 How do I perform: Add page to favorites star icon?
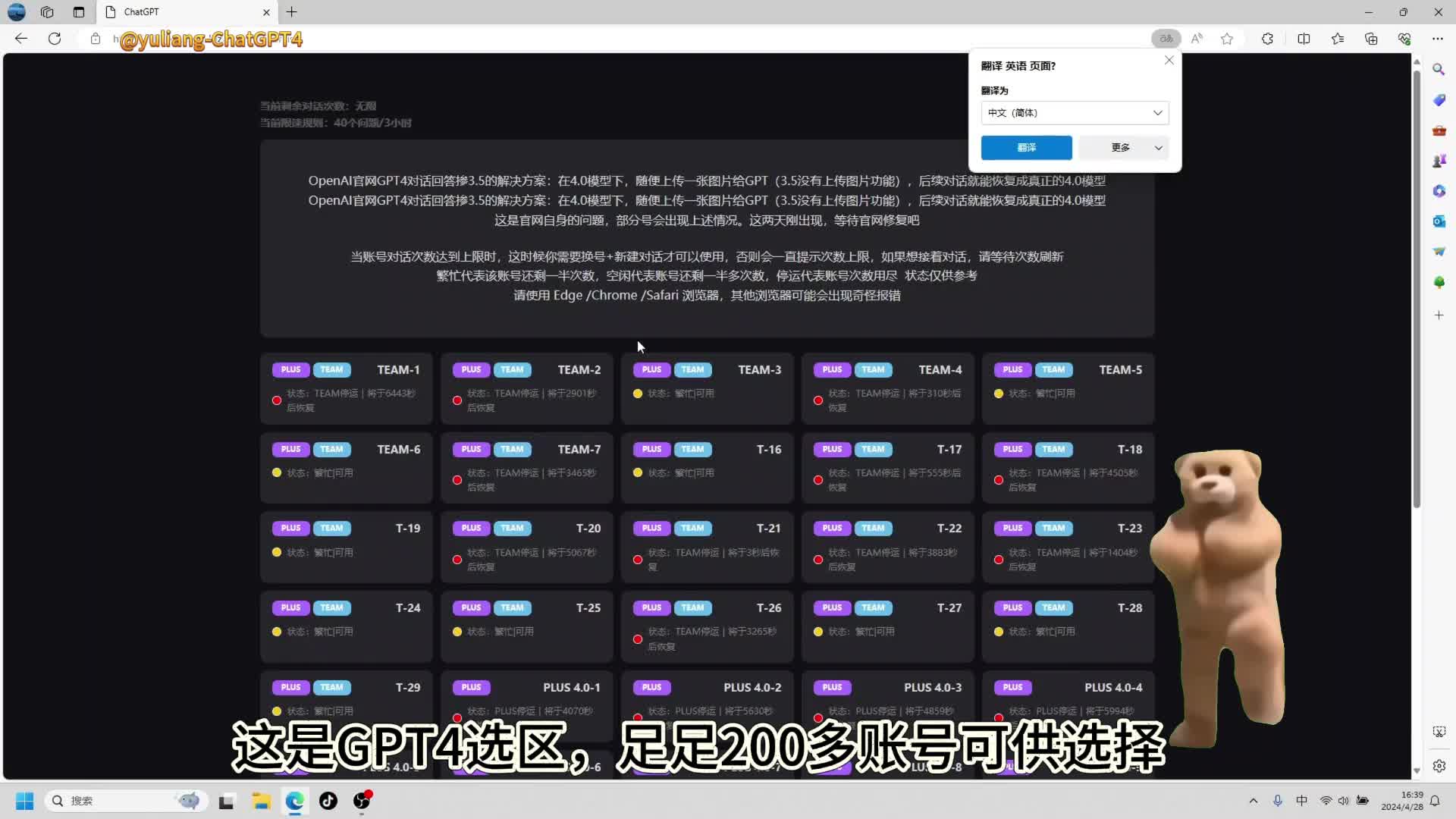coord(1227,39)
